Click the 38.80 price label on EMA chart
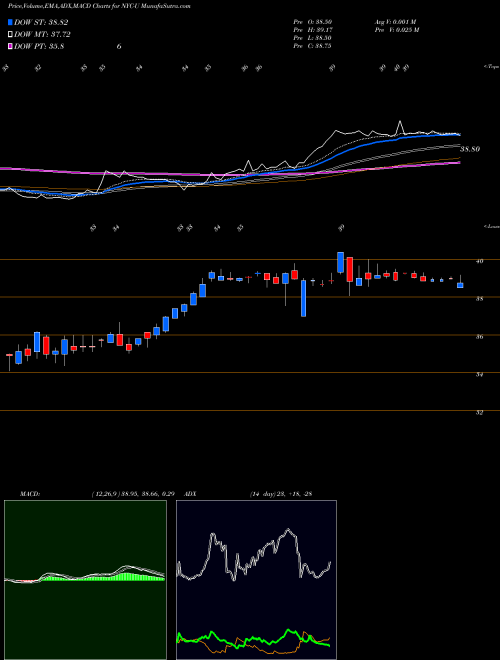Screen dimensions: 500x660 click(x=471, y=149)
